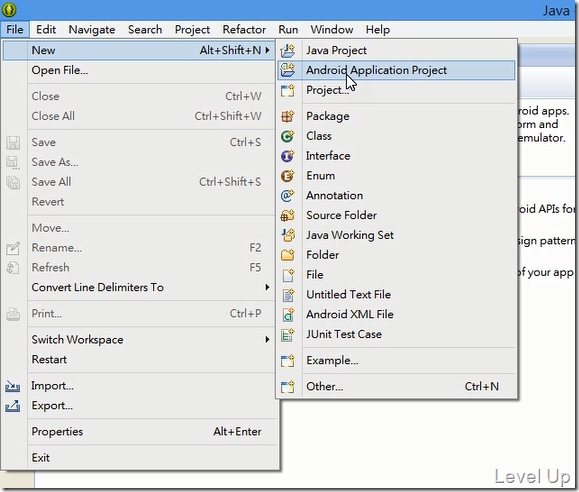Screen dimensions: 579x492
Task: Click the blank File icon
Action: [288, 275]
